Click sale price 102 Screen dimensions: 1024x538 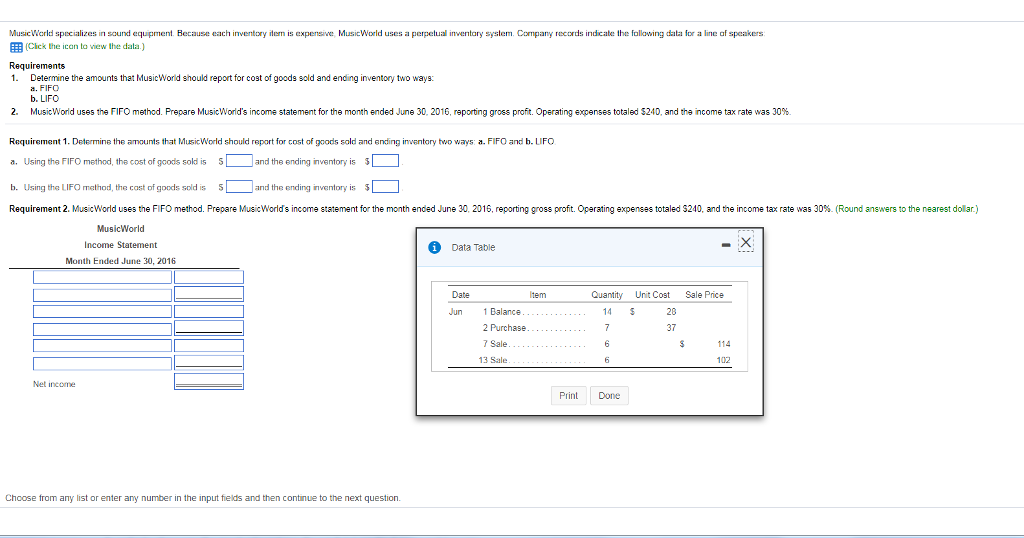point(724,360)
